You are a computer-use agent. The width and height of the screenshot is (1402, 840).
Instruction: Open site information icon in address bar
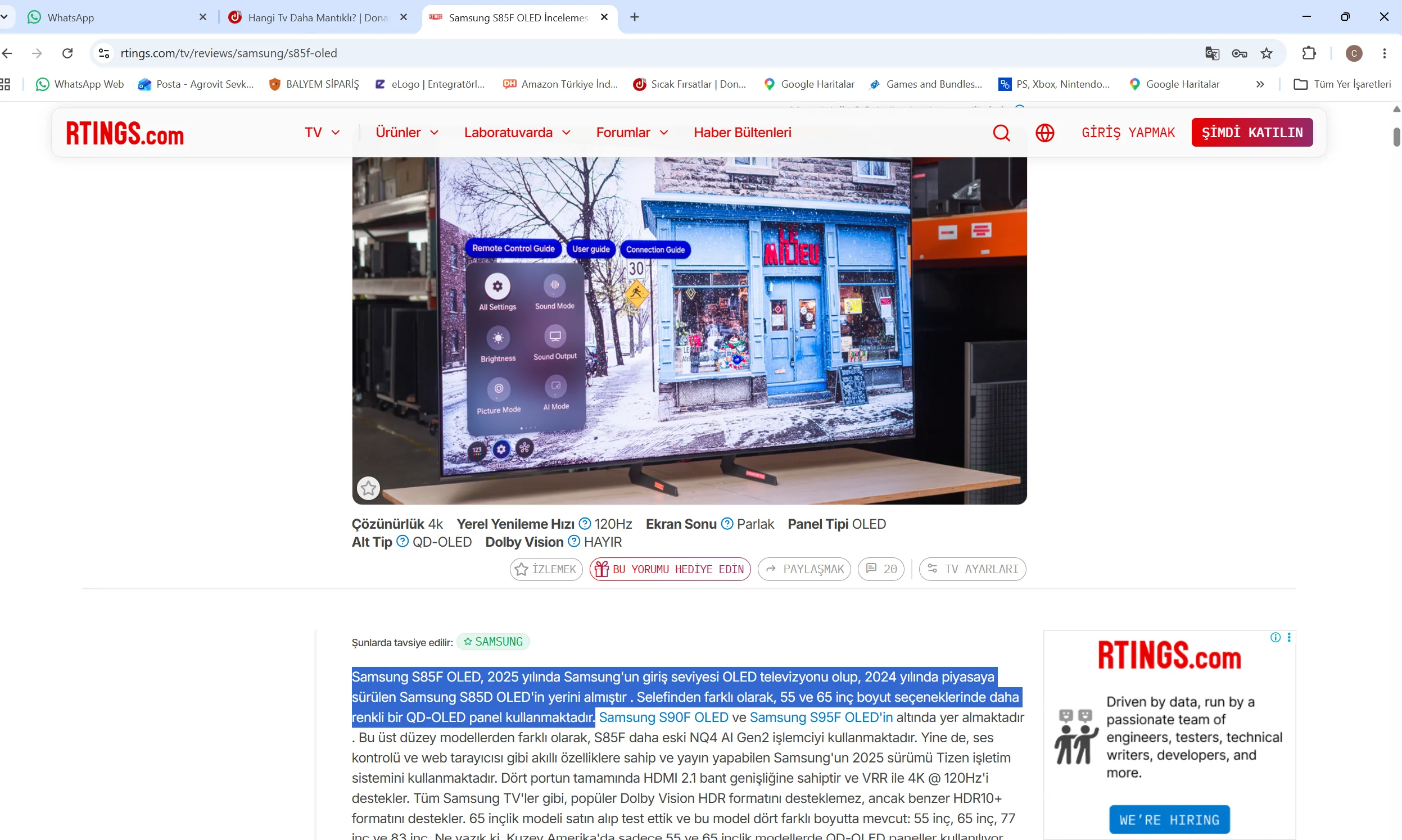click(x=103, y=53)
